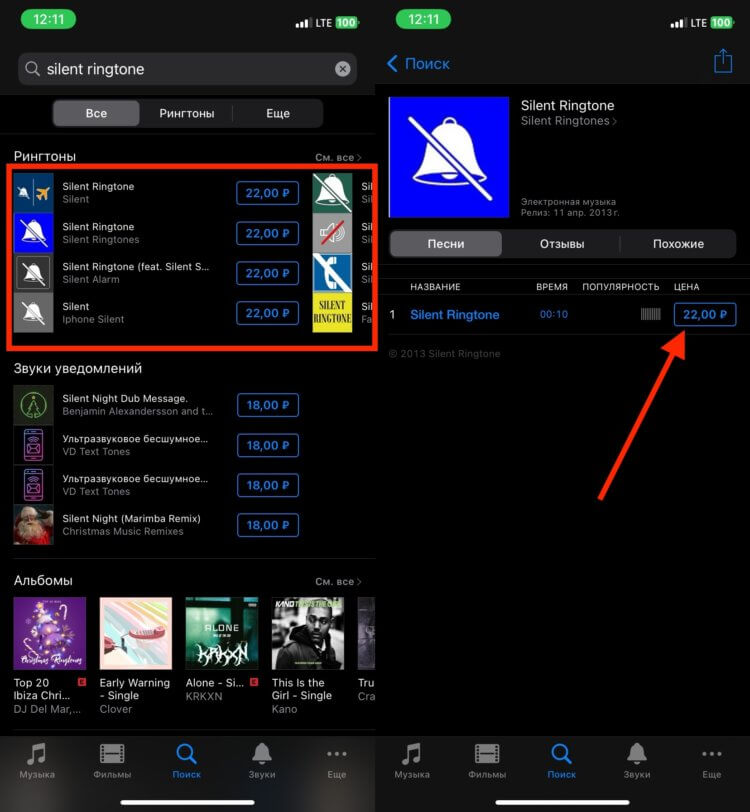Viewport: 750px width, 812px height.
Task: Tap the 12:11 clock pill on left screen
Action: tap(48, 19)
